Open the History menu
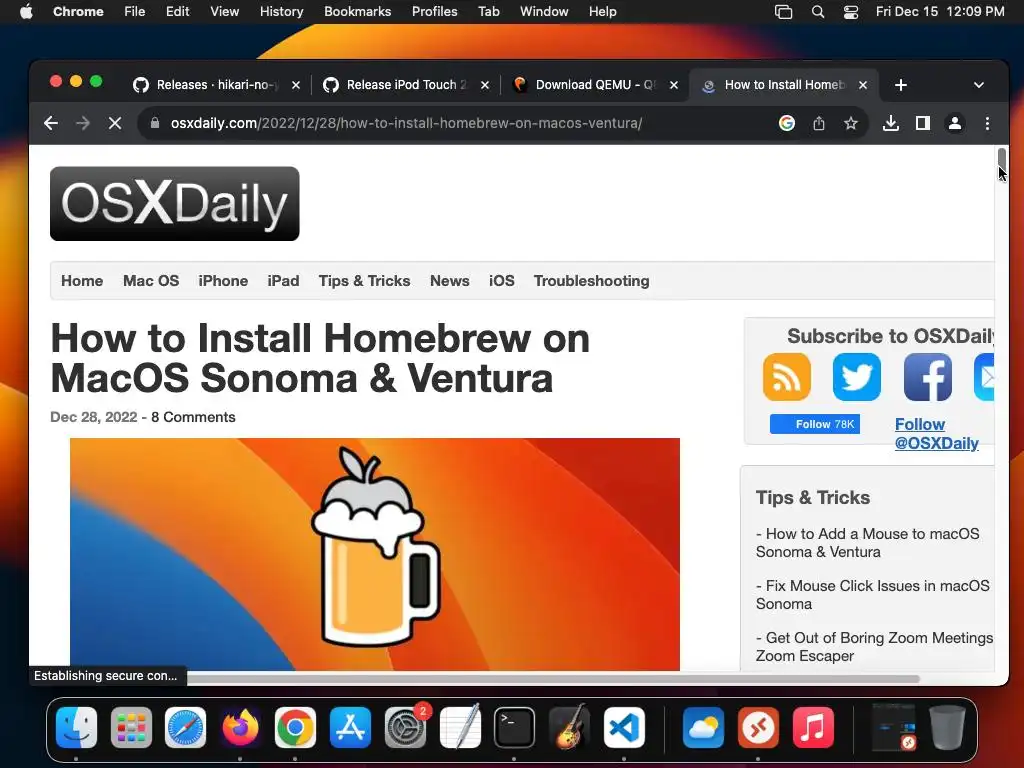Viewport: 1024px width, 768px height. [x=281, y=12]
